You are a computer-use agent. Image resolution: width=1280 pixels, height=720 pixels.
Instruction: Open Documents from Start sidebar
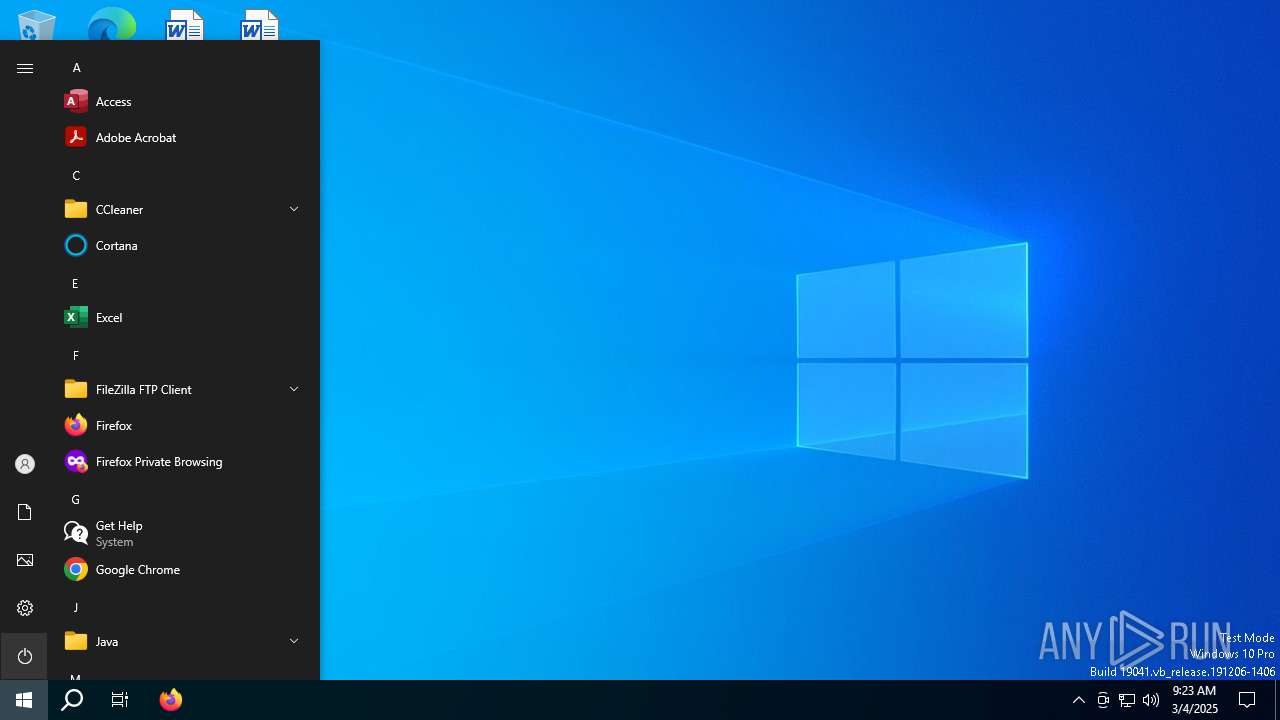point(25,512)
